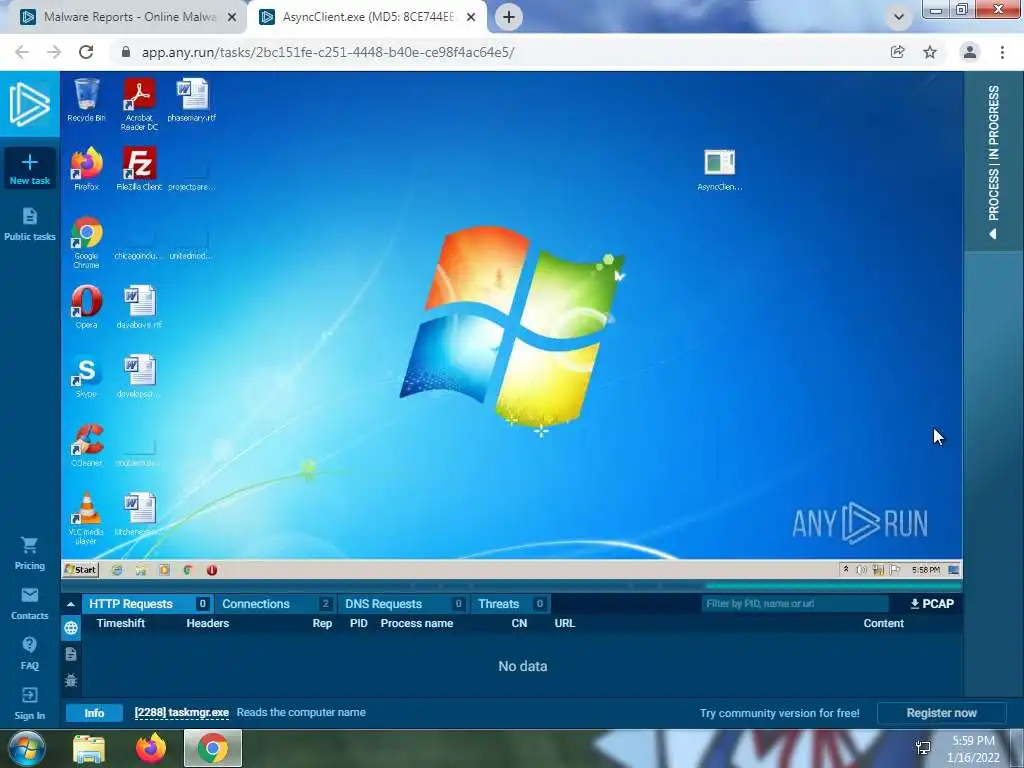Image resolution: width=1024 pixels, height=768 pixels.
Task: Switch to Threats tab
Action: tap(510, 604)
